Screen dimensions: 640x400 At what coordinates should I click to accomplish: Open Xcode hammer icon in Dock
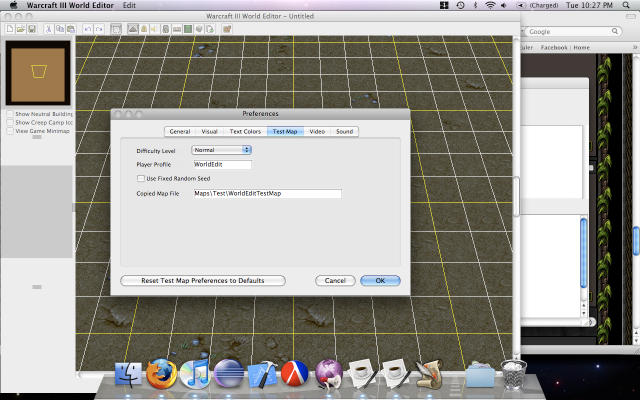click(x=262, y=374)
